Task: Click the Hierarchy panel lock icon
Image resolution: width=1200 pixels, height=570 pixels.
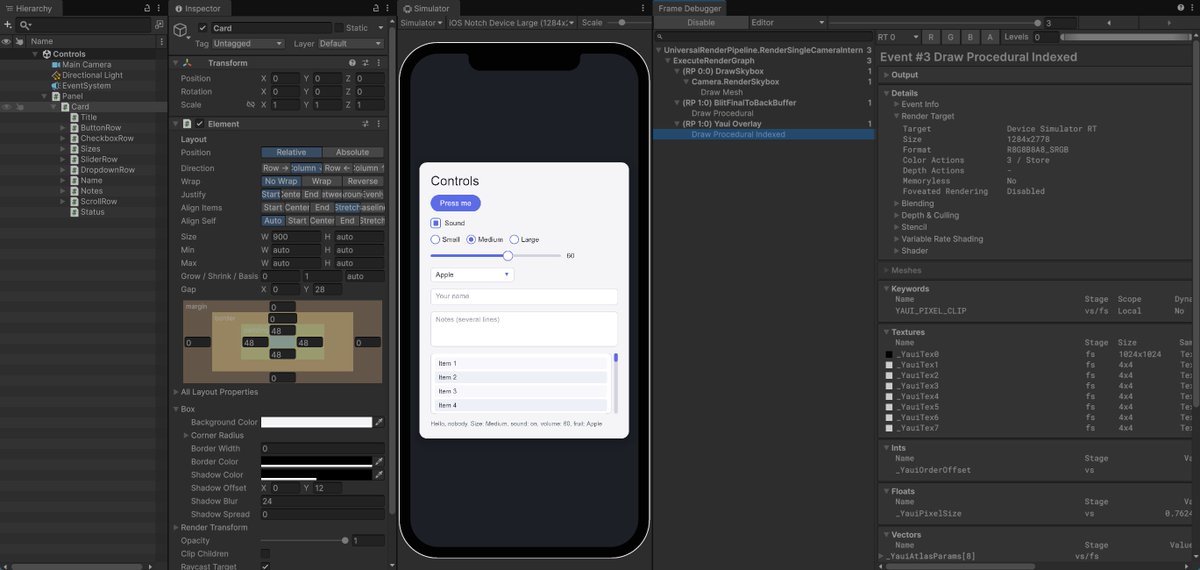Action: (147, 8)
